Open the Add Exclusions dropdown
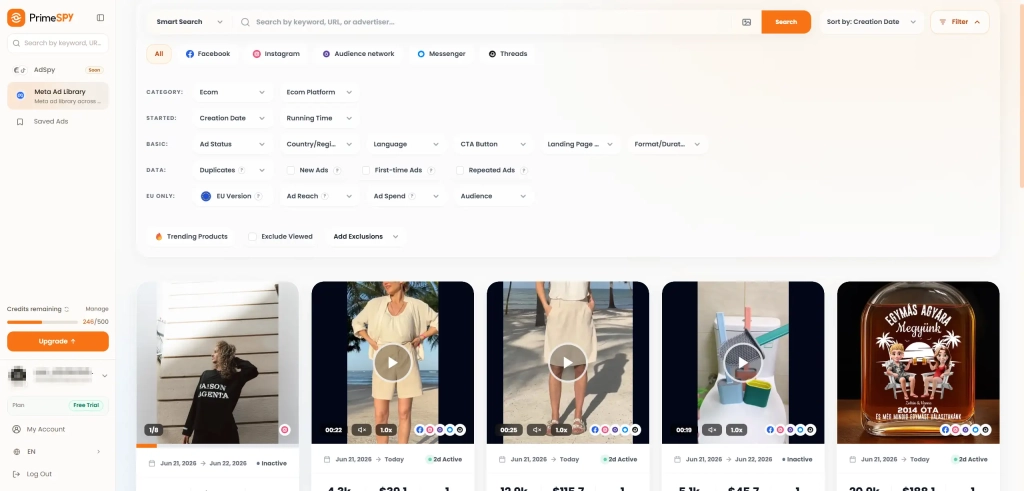 point(366,237)
